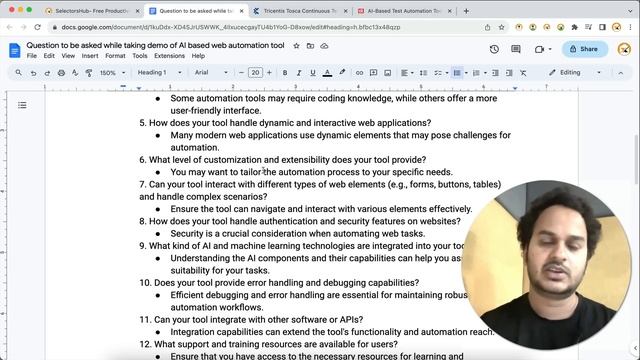Decrease font size minus button

click(241, 73)
